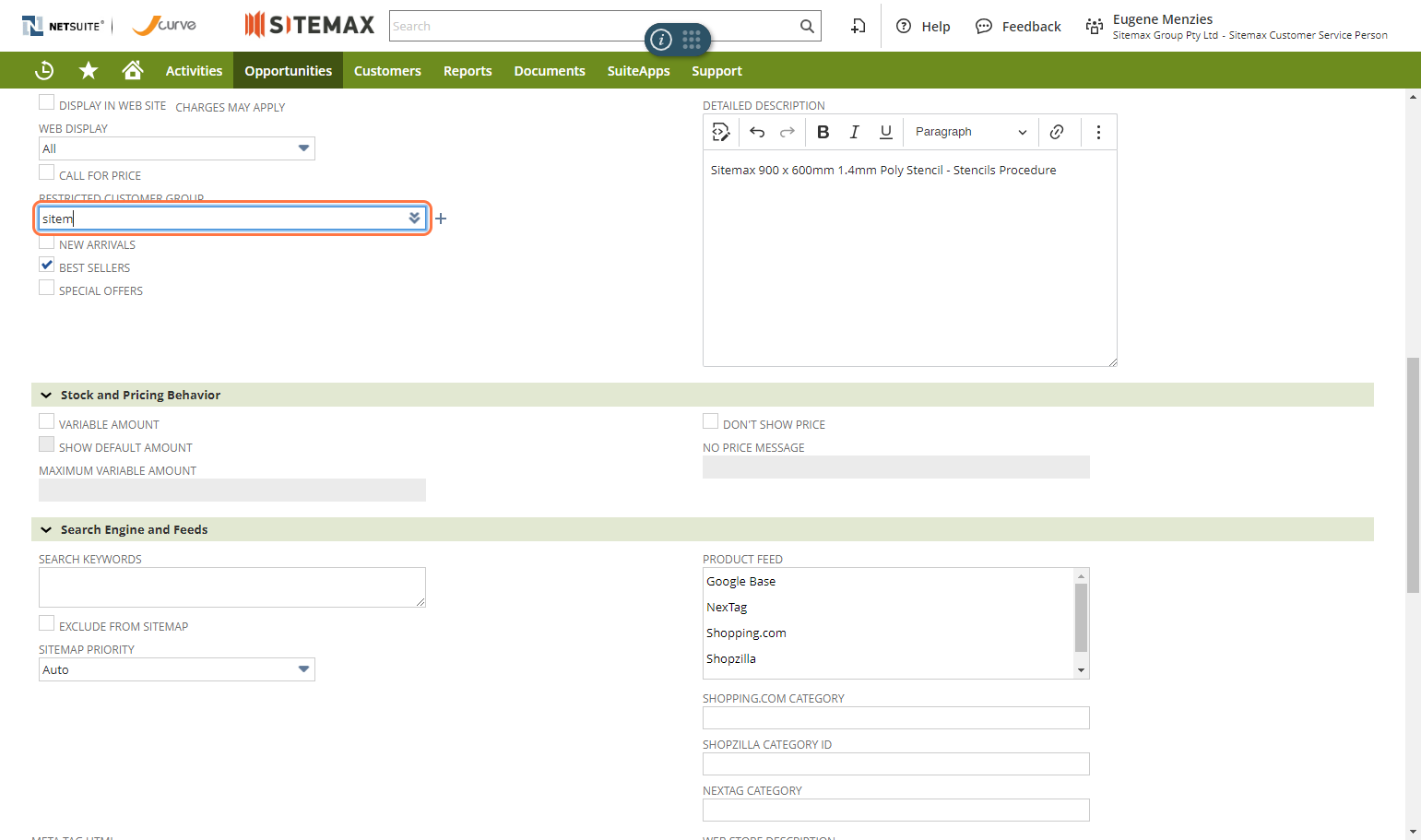The width and height of the screenshot is (1421, 840).
Task: Click Product Feed list scrollbar thumb
Action: [1082, 618]
